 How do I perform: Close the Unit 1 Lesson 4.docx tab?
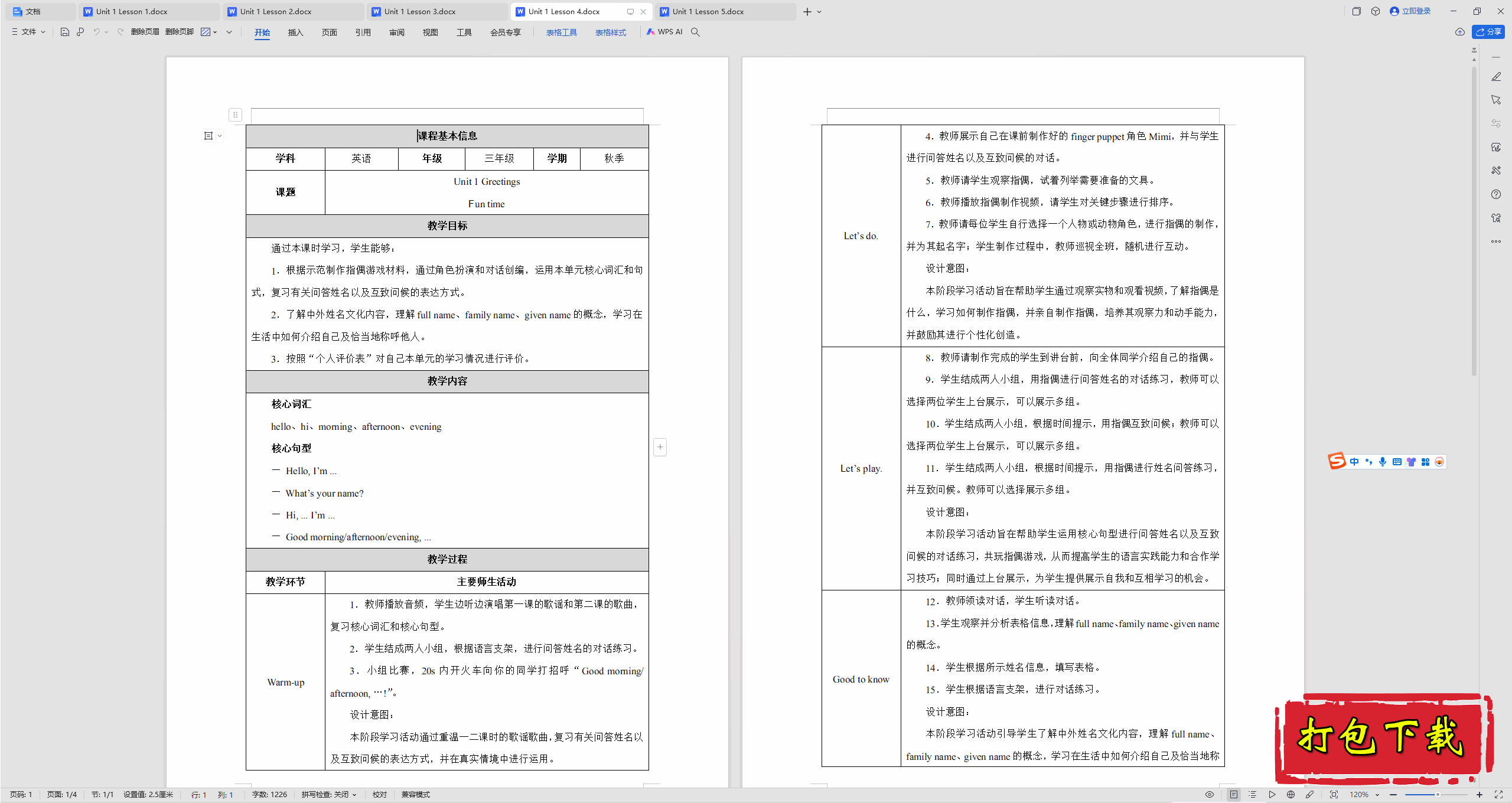643,12
